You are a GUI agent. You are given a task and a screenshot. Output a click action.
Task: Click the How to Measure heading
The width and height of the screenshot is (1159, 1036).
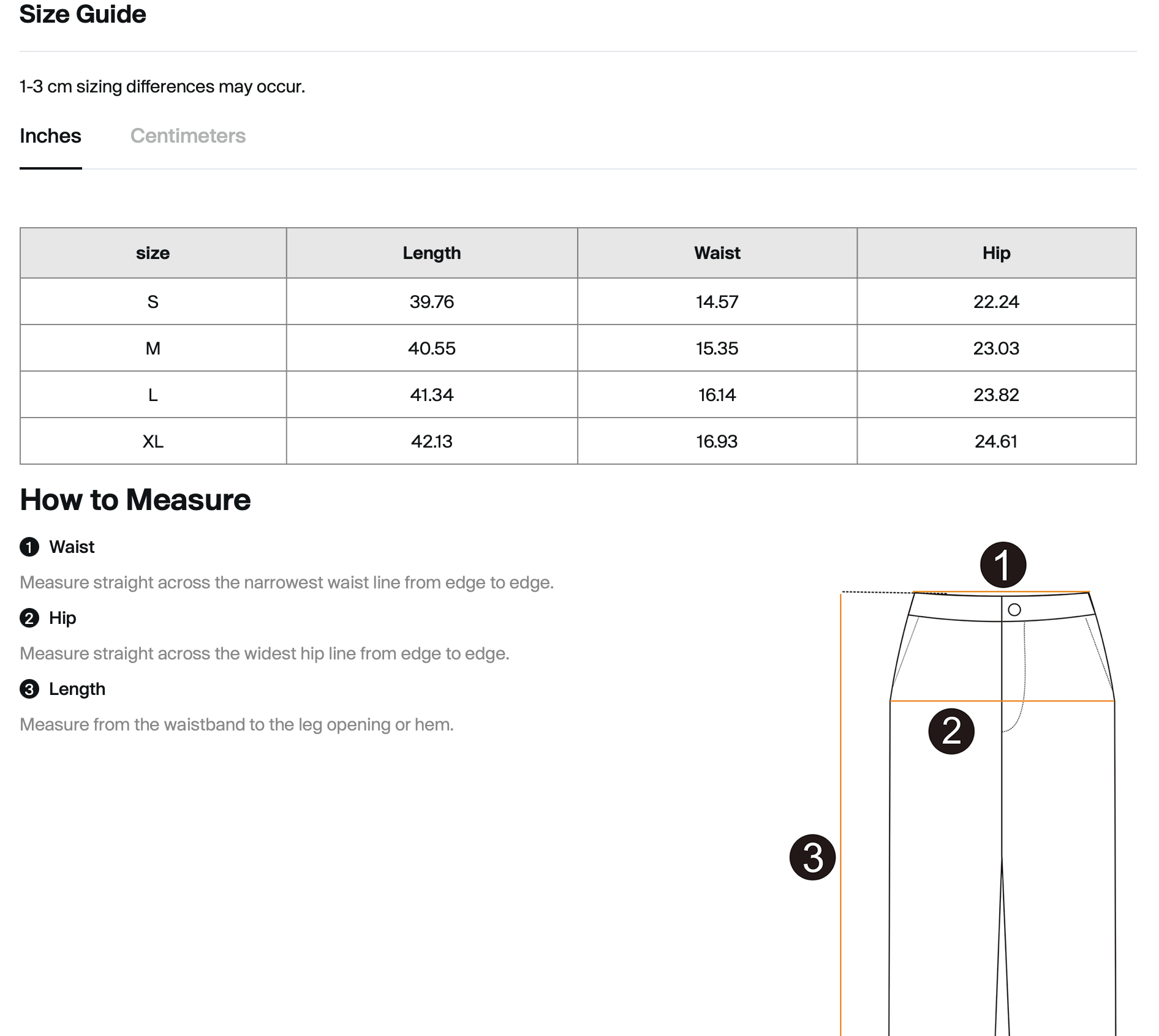click(x=135, y=500)
